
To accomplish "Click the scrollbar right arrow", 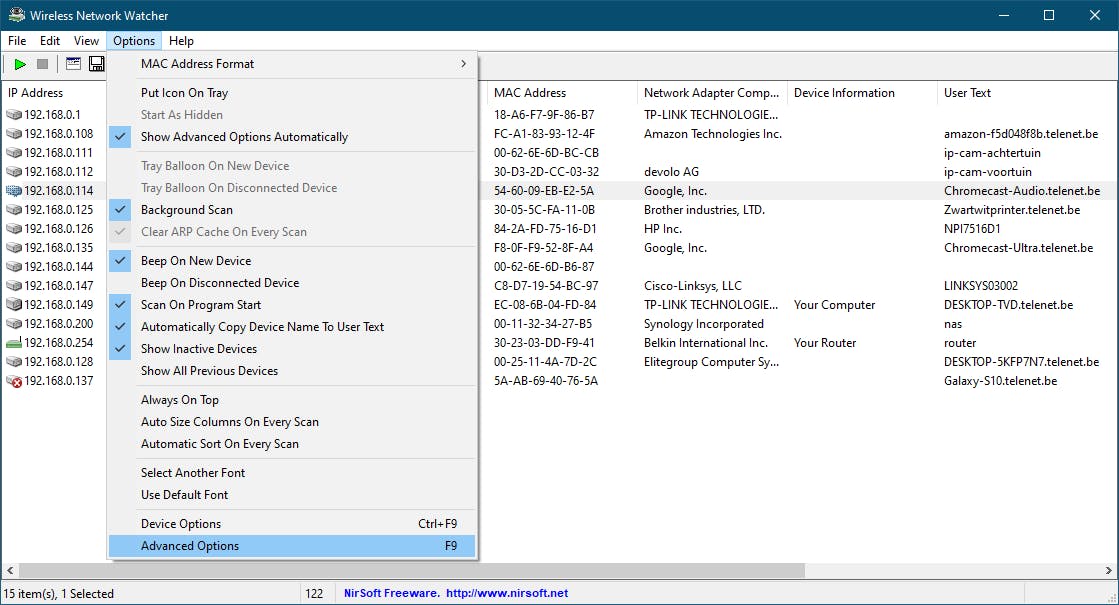I will pos(1108,571).
